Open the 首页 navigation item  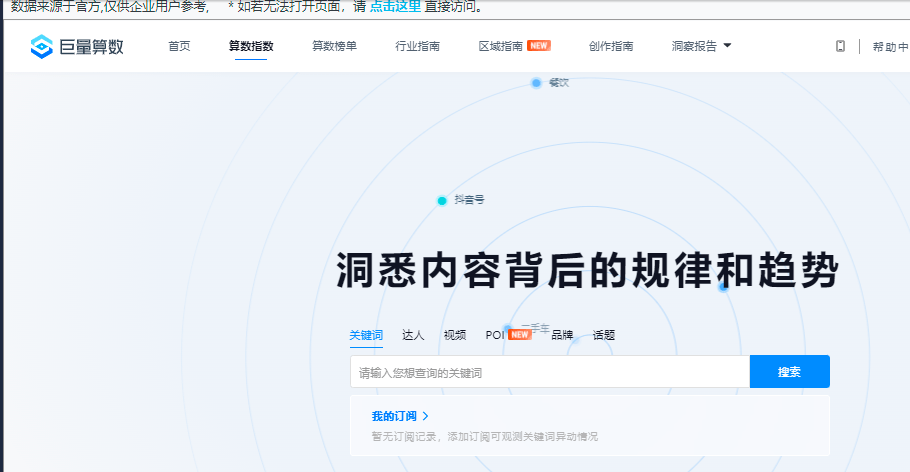pos(179,46)
